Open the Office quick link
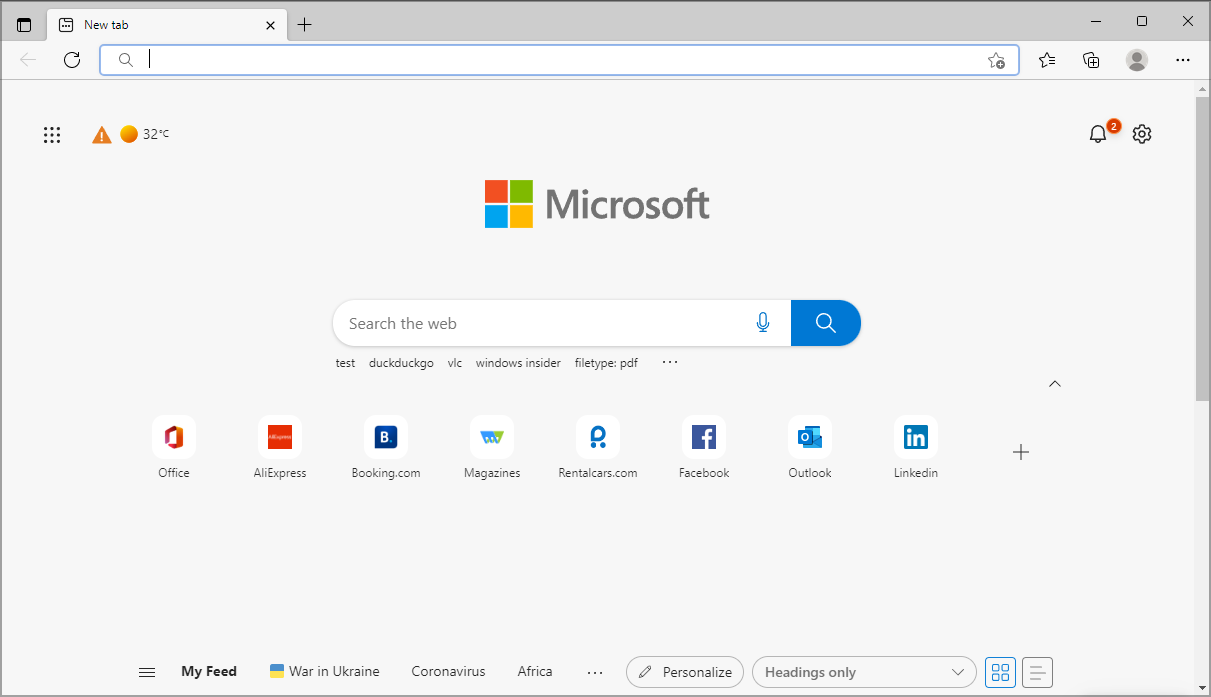The width and height of the screenshot is (1211, 697). pyautogui.click(x=174, y=448)
